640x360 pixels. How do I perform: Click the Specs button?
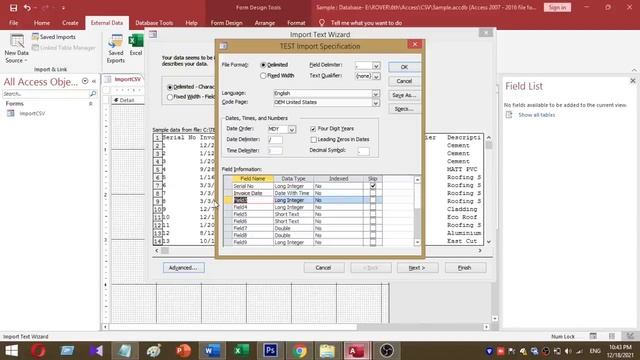[x=404, y=109]
